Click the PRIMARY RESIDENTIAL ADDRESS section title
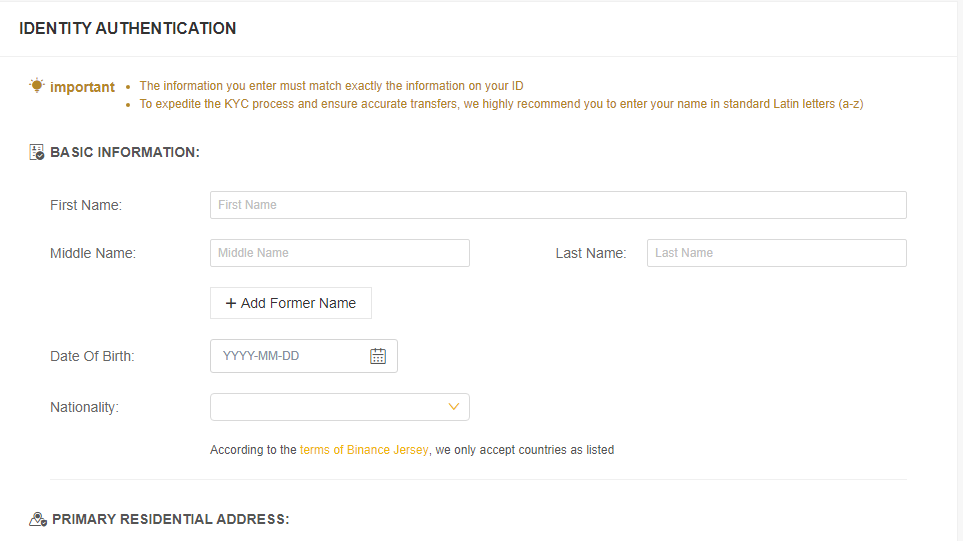This screenshot has width=963, height=541. [171, 520]
